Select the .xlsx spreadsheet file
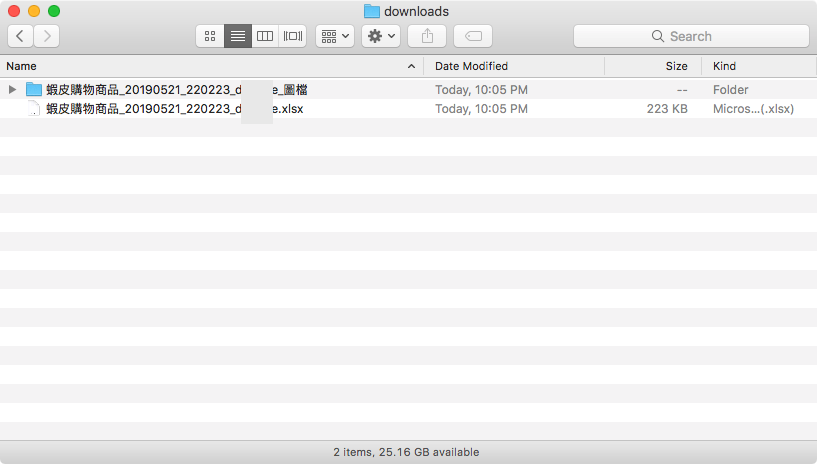 pos(175,109)
